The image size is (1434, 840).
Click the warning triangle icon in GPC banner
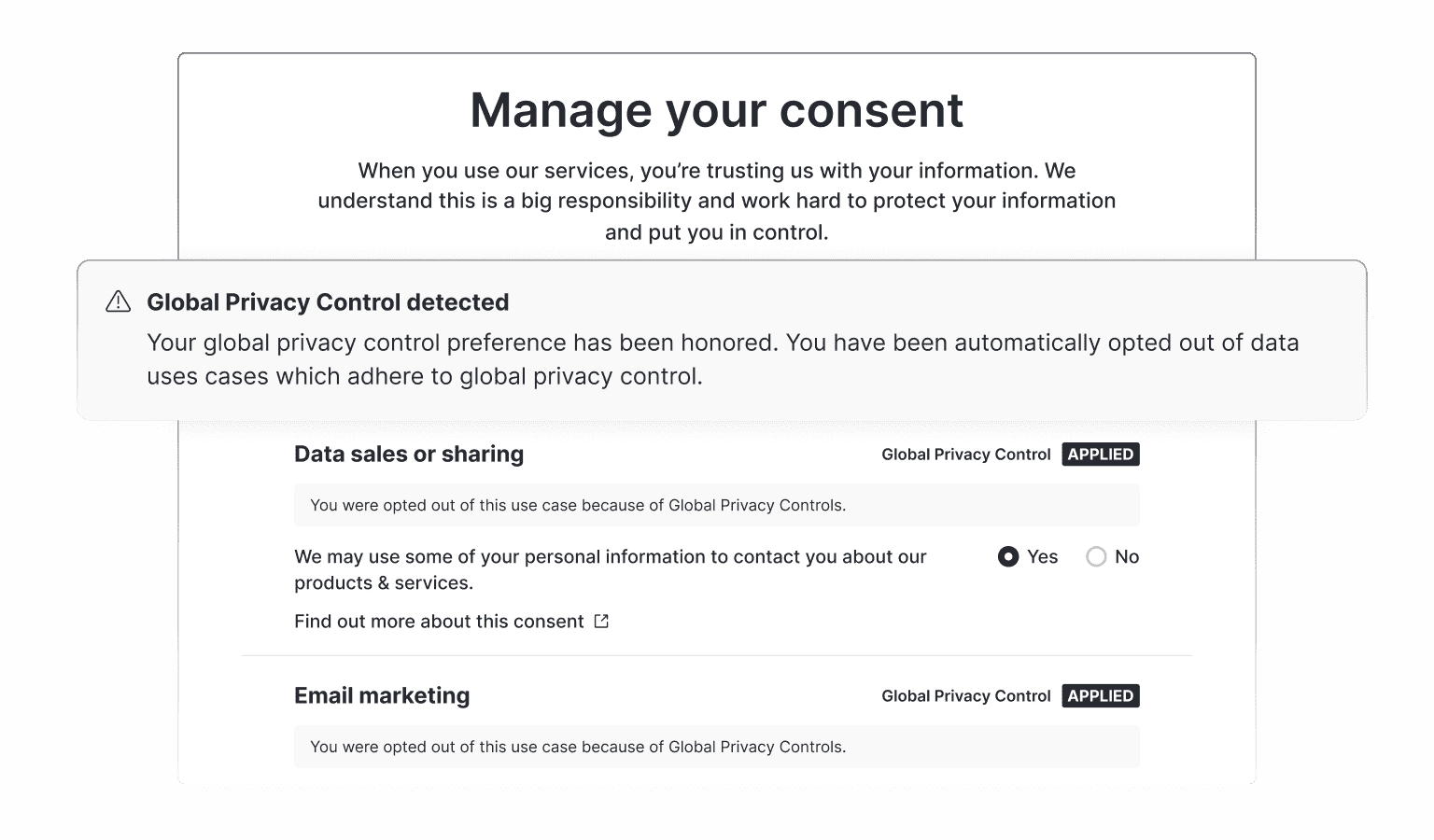tap(118, 301)
